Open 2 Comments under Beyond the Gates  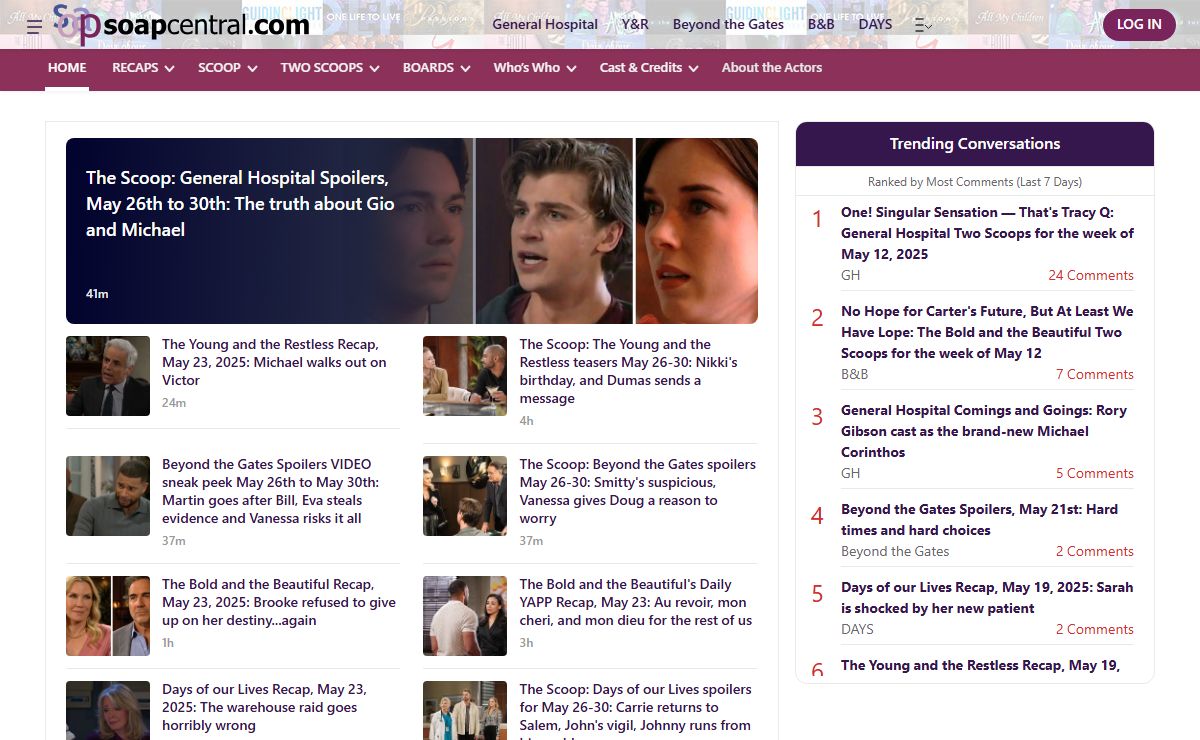pyautogui.click(x=1095, y=551)
